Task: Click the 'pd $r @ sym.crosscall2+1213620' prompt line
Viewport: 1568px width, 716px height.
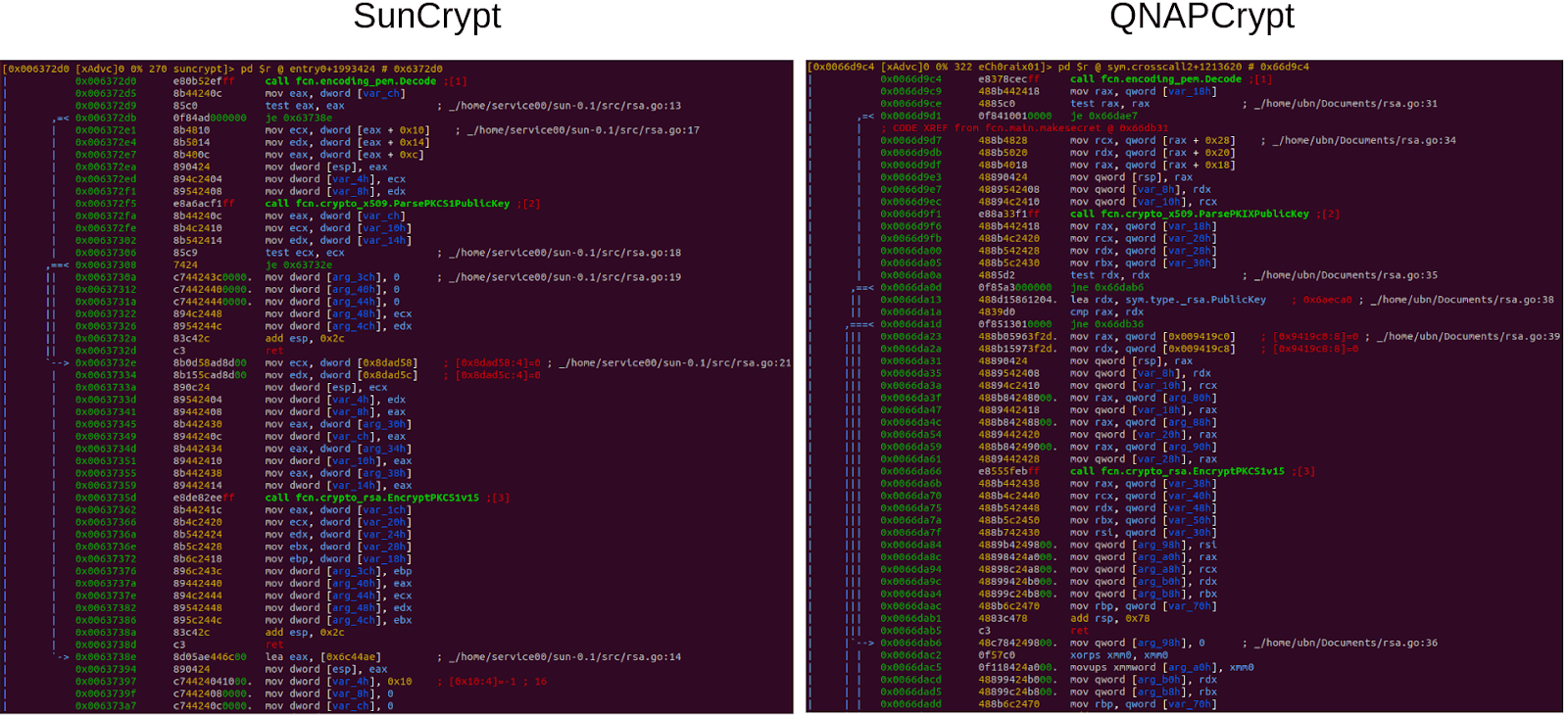Action: 1058,68
